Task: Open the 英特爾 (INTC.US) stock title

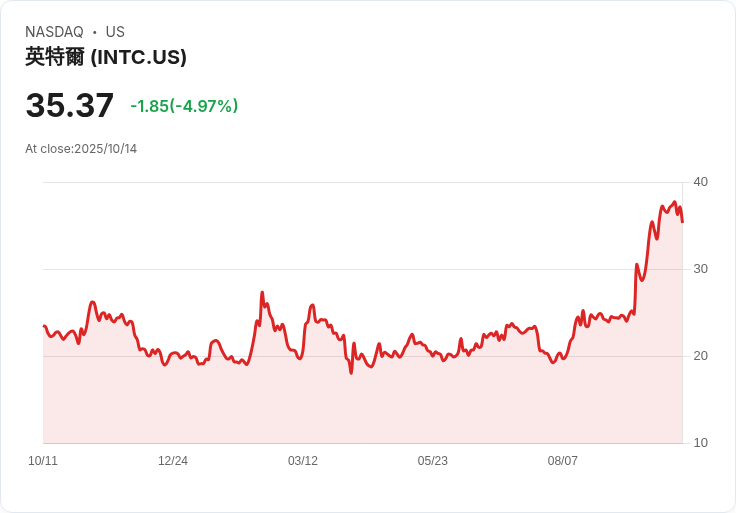Action: (106, 57)
